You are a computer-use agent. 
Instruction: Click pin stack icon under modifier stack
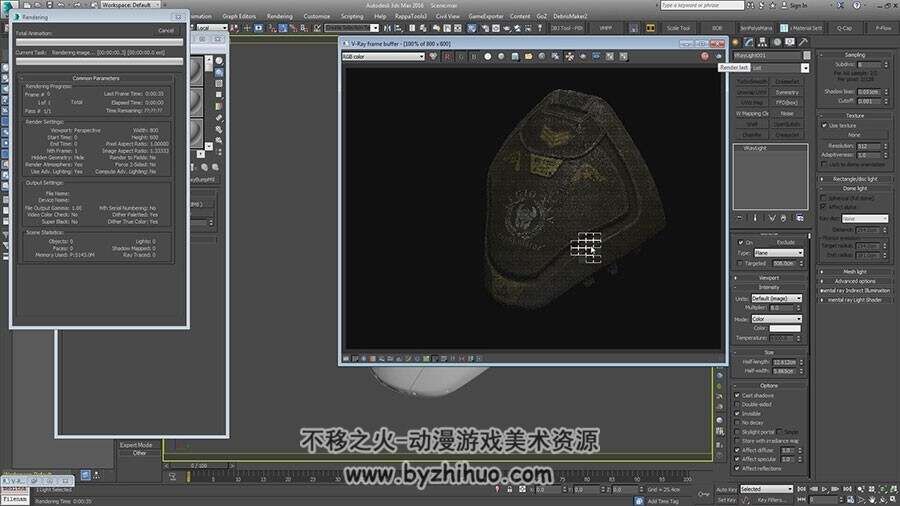click(x=739, y=218)
